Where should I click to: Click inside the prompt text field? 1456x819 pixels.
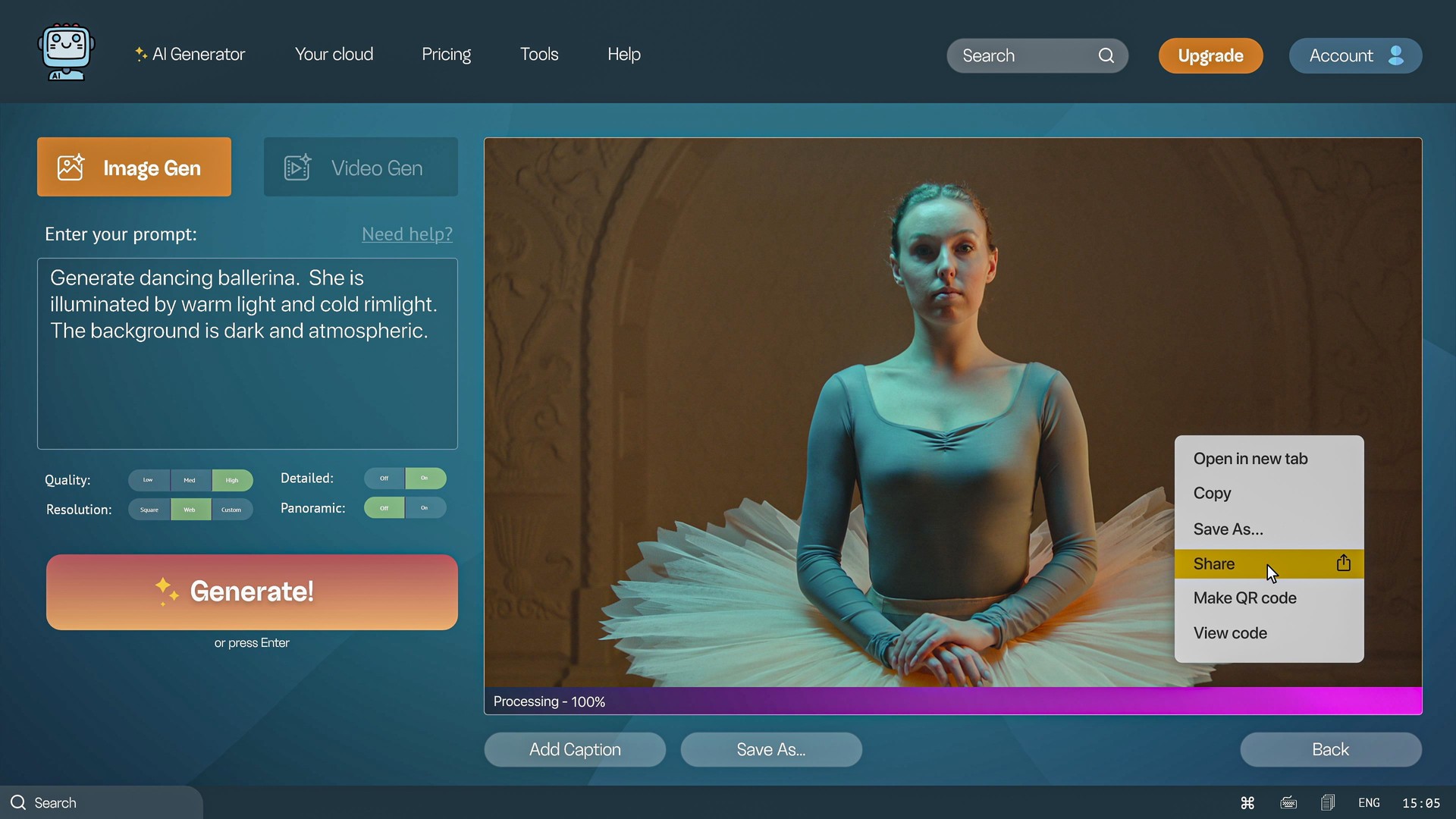(x=246, y=353)
